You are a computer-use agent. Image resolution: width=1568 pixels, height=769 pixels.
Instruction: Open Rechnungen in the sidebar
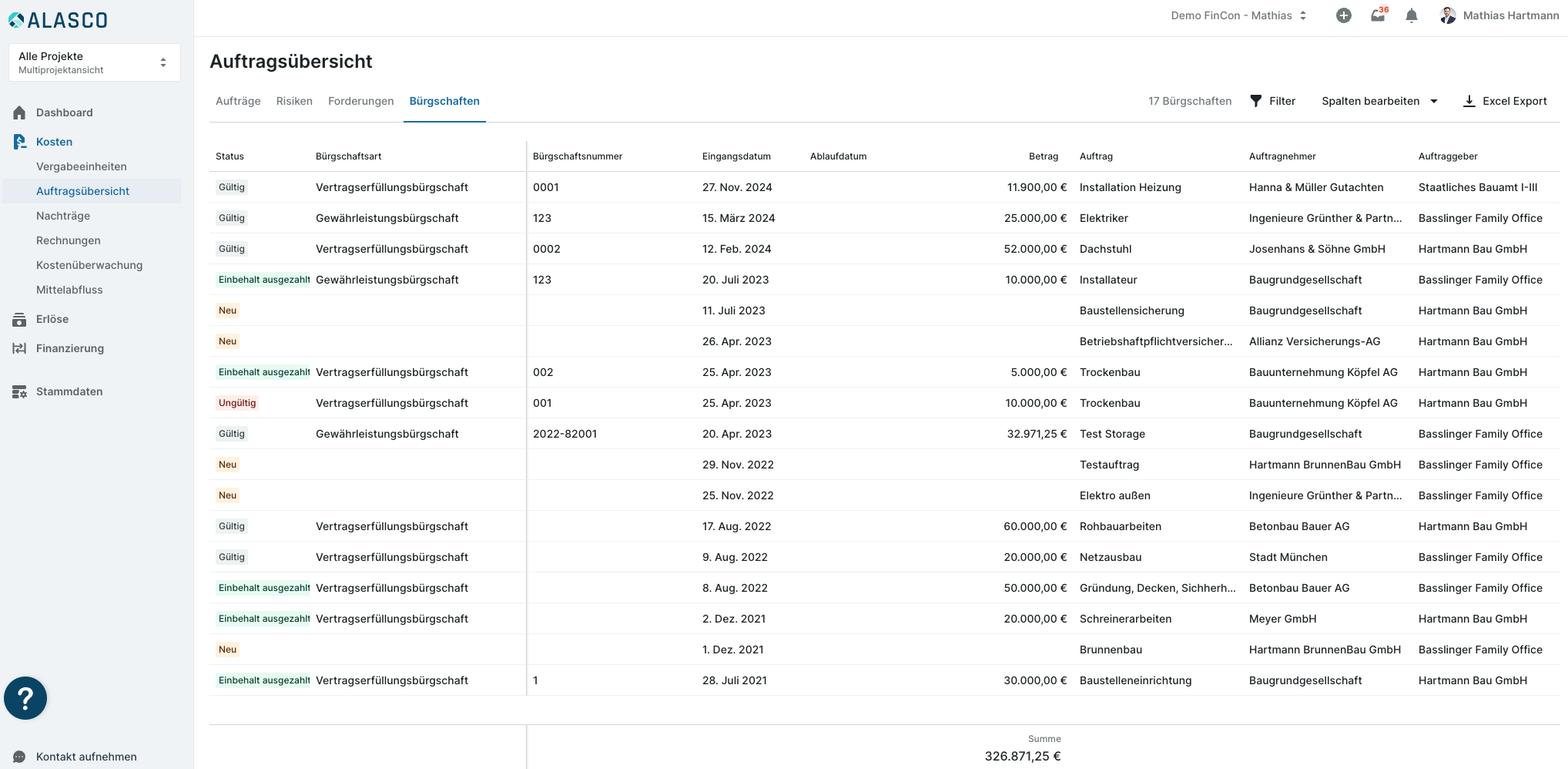tap(69, 240)
